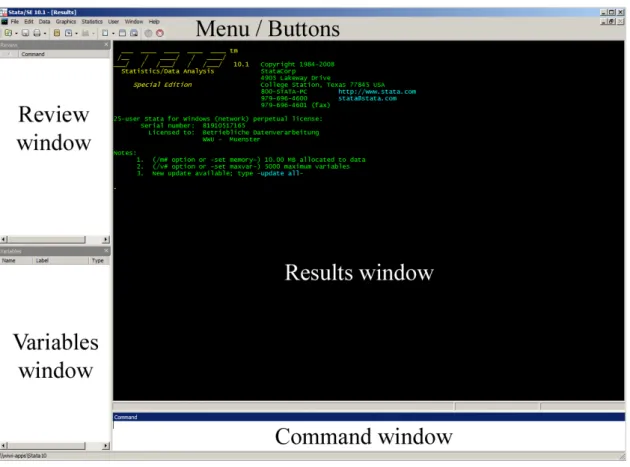Expand the Do-file Editor dropdown arrow
The image size is (630, 467).
click(113, 33)
